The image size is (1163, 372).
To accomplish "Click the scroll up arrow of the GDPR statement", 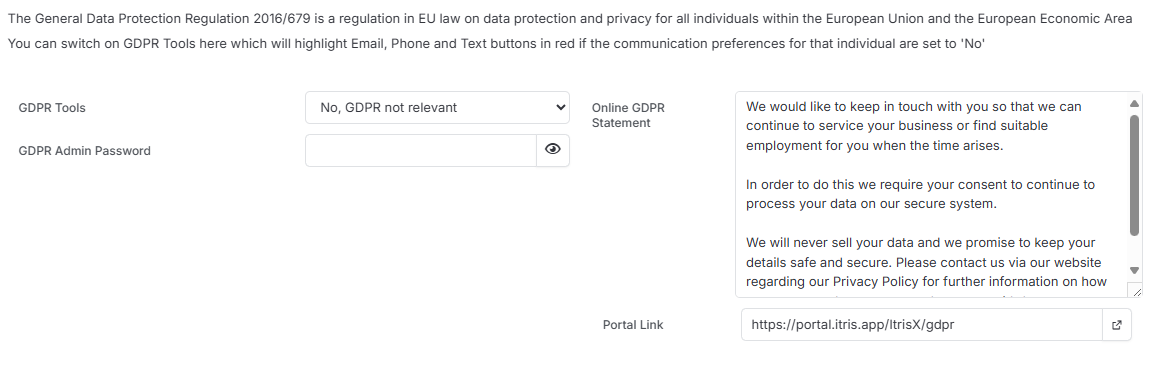I will pyautogui.click(x=1134, y=103).
